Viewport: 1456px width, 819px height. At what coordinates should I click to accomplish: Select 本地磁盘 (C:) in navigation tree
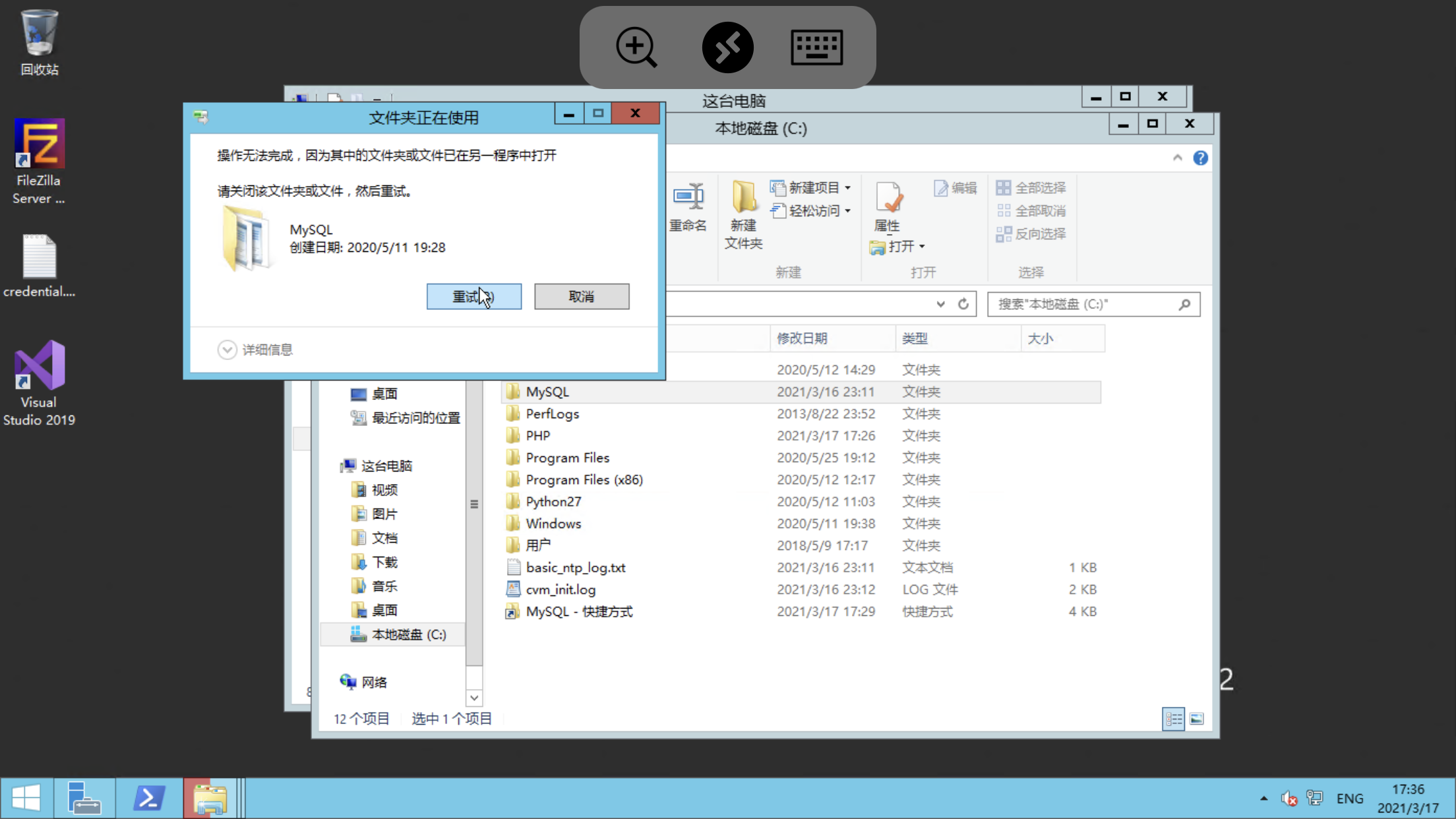393,634
